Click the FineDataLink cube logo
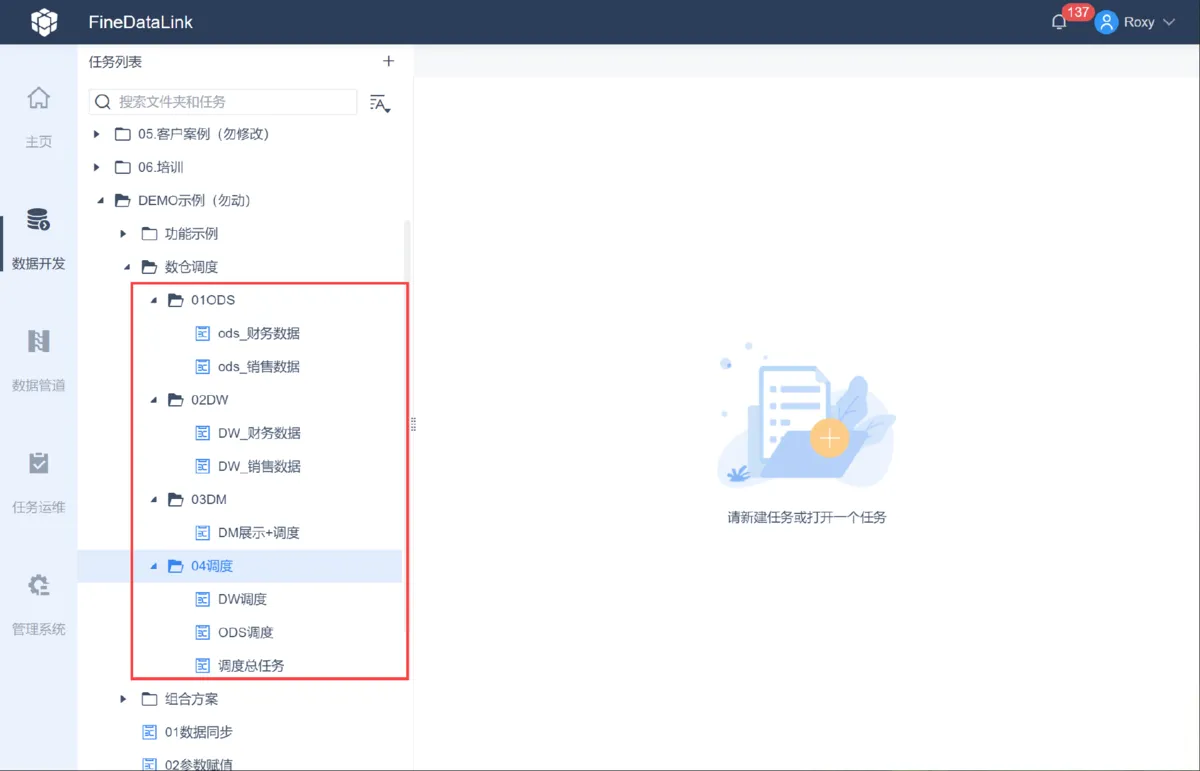Screen dimensions: 1200x771 click(44, 22)
